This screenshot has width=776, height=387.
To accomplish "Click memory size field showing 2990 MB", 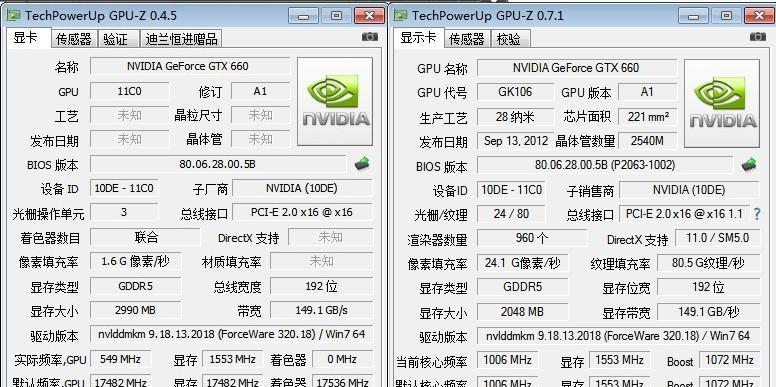I will click(136, 310).
